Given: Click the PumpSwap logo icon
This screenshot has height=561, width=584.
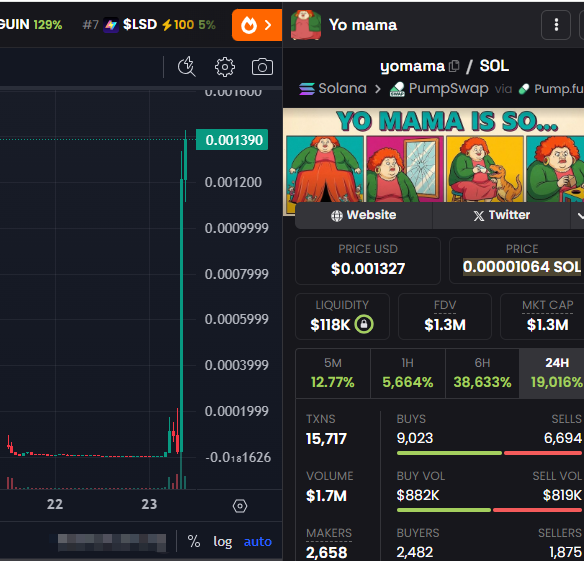Looking at the screenshot, I should coord(397,89).
